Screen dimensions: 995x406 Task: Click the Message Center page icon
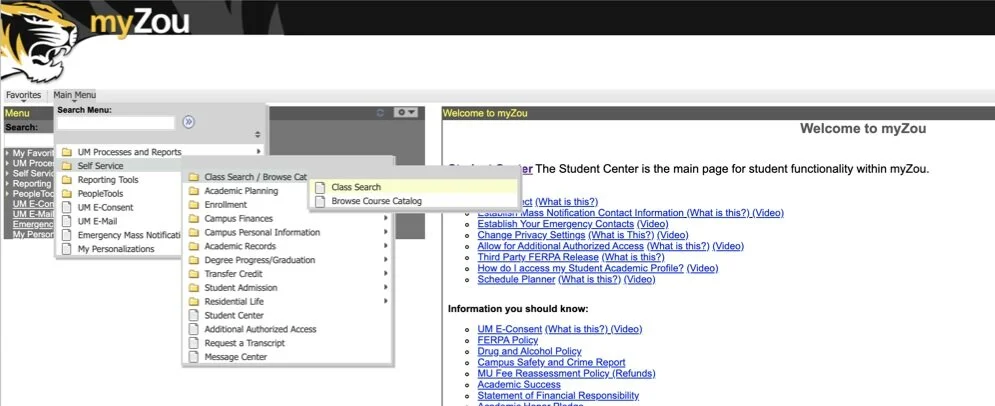194,357
